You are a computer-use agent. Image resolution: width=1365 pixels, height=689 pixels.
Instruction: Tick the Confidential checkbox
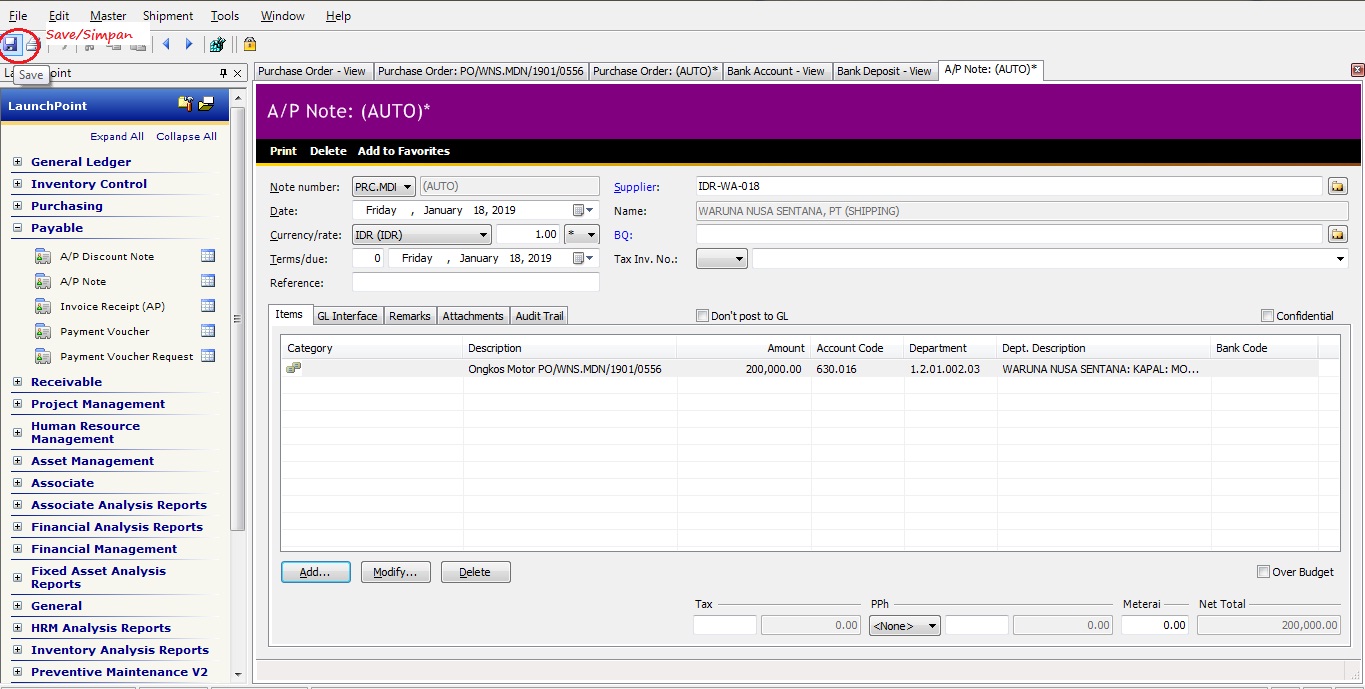click(1268, 316)
